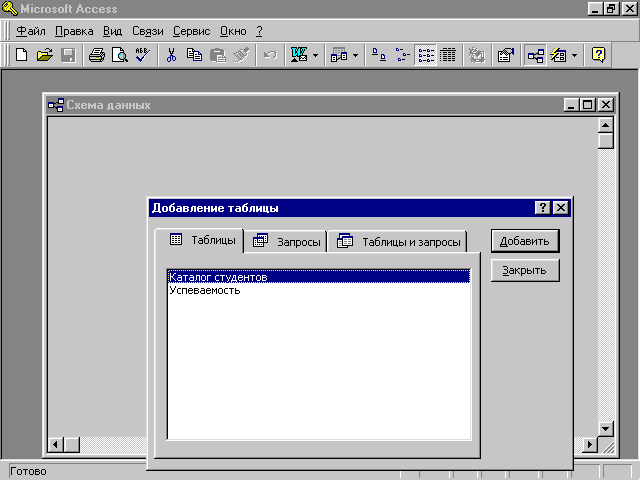Viewport: 640px width, 480px height.
Task: Select Успеваемость in the table list
Action: 319,290
